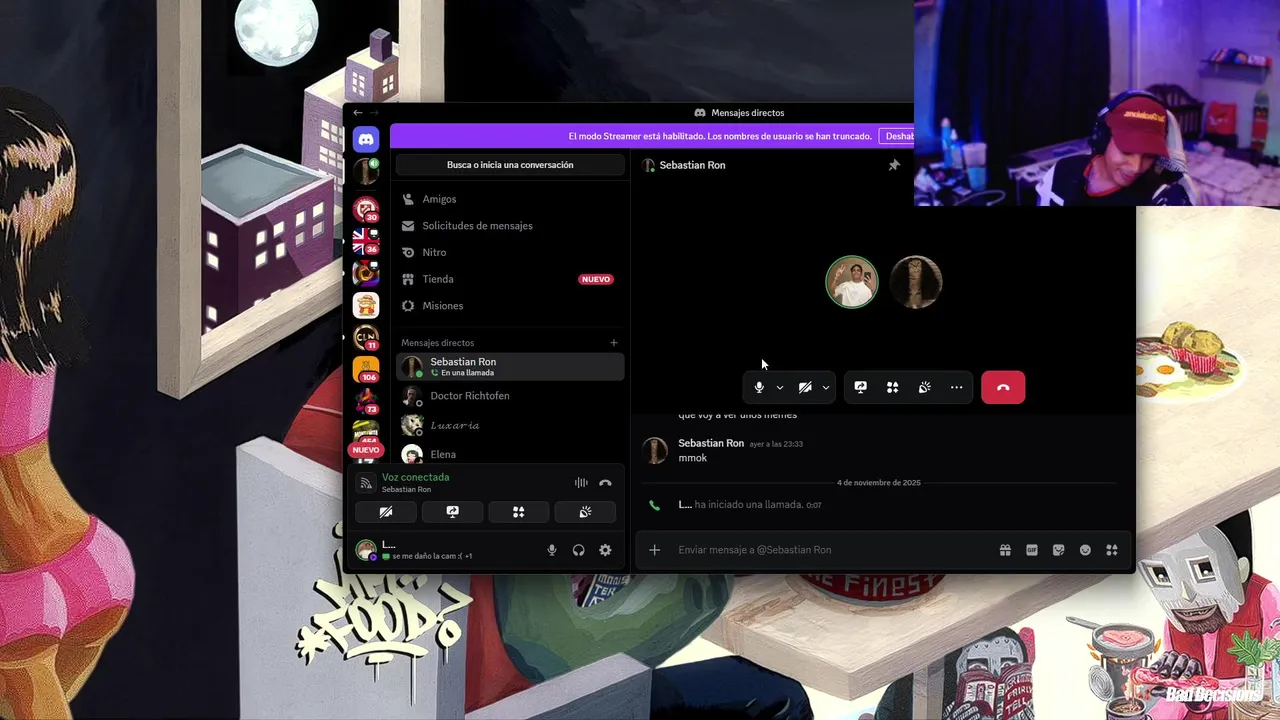The image size is (1280, 720).
Task: Open the emoji picker
Action: point(1085,550)
